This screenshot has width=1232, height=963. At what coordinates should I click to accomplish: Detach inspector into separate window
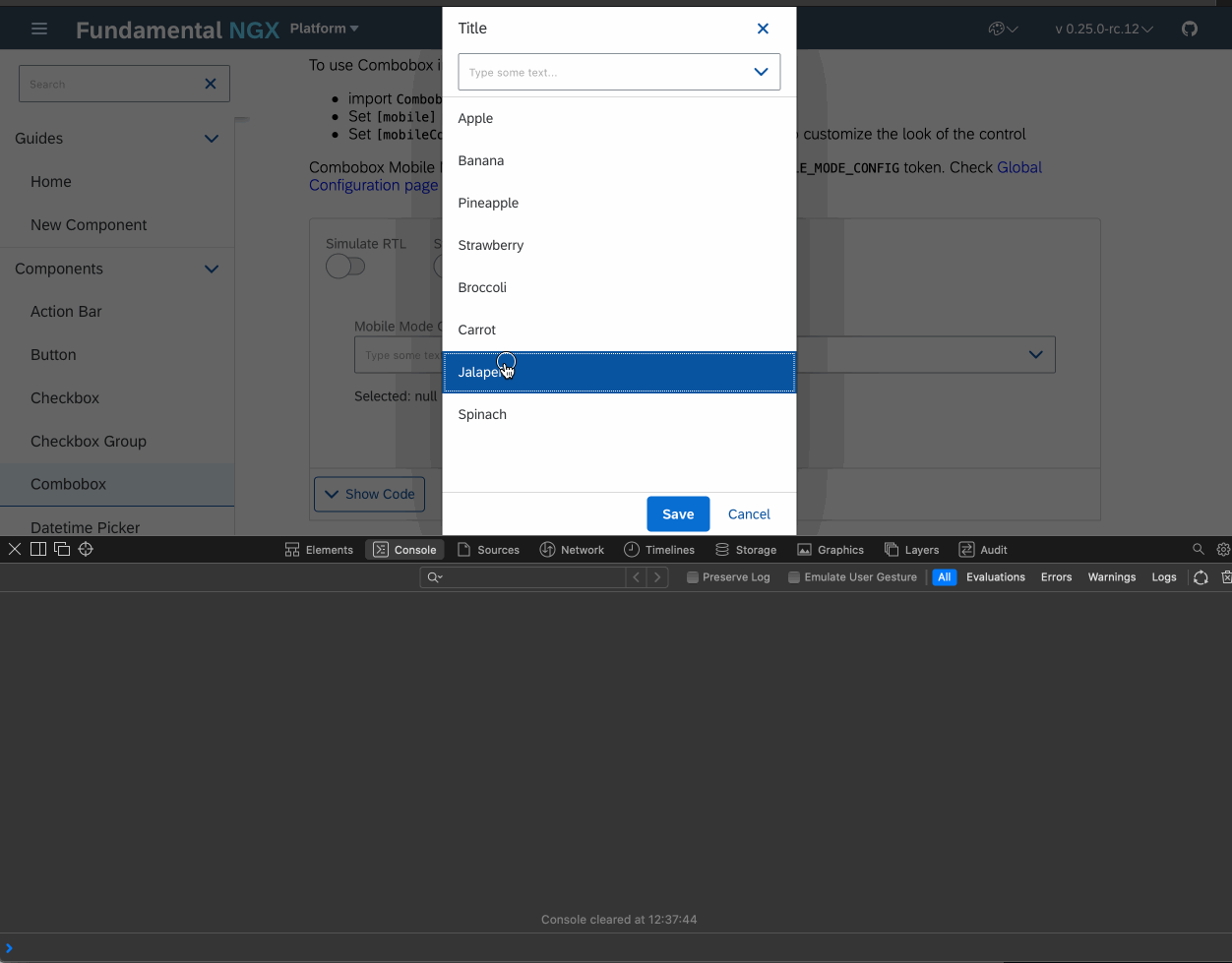coord(62,549)
